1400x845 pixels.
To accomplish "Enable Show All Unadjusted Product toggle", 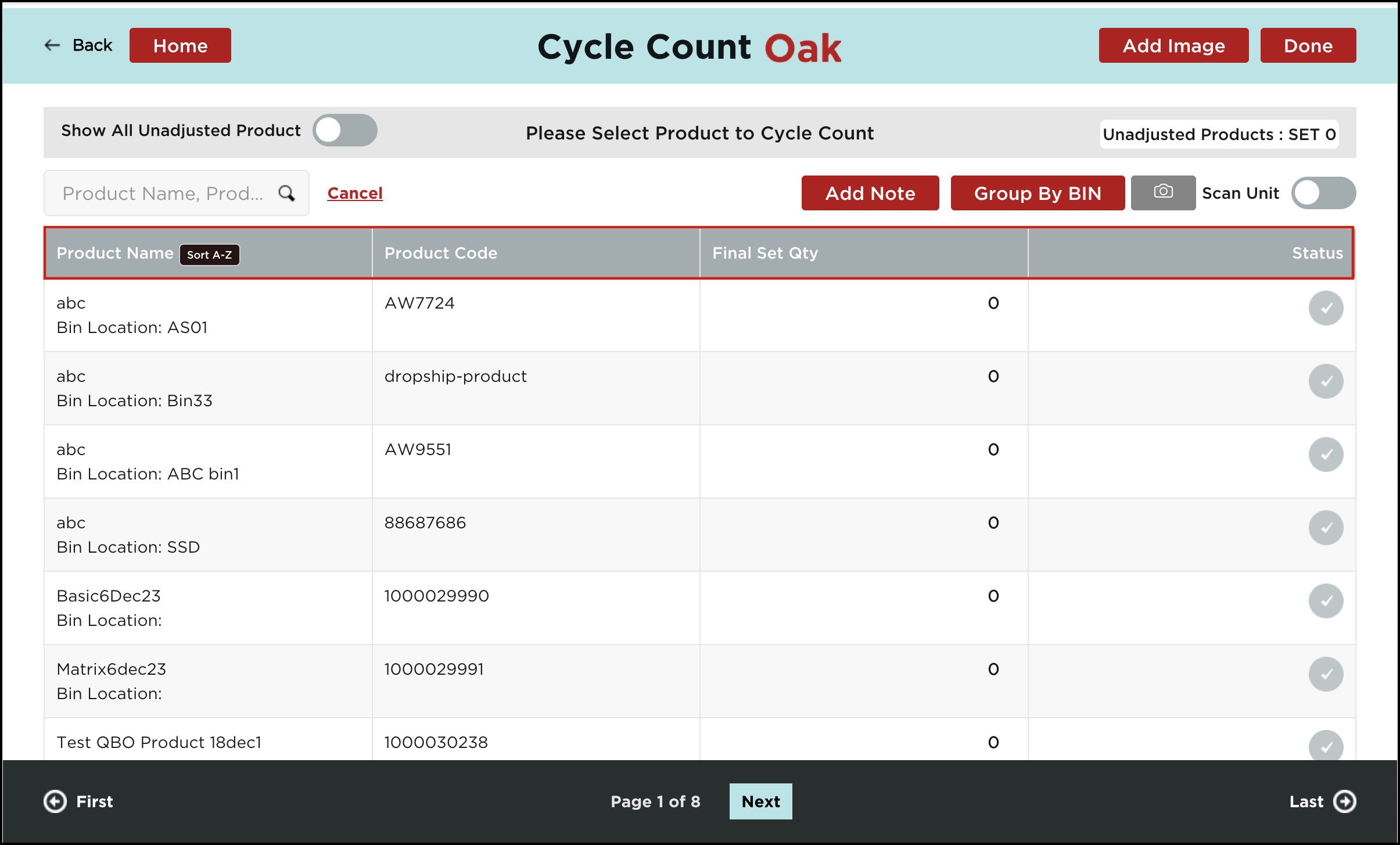I will point(344,130).
